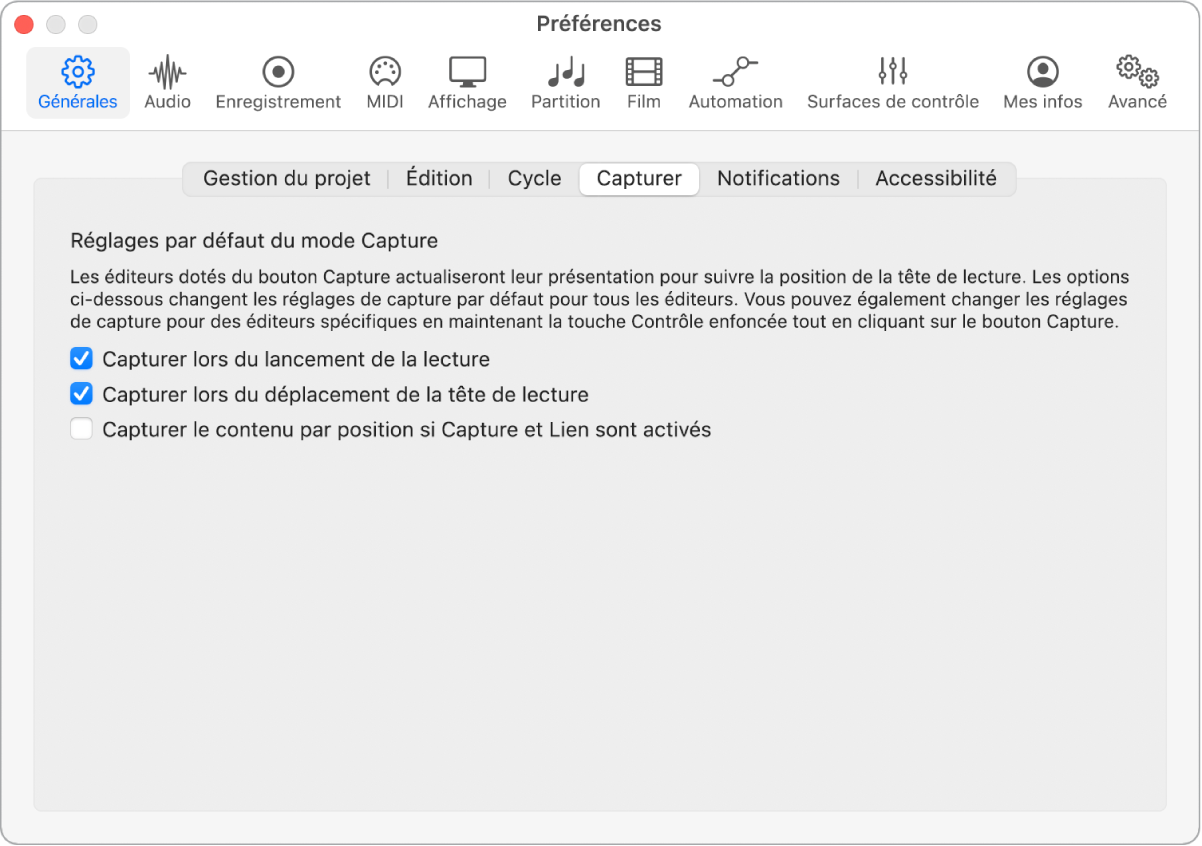Open the Partition preferences pane
Screen dimensions: 1202x846
(566, 83)
